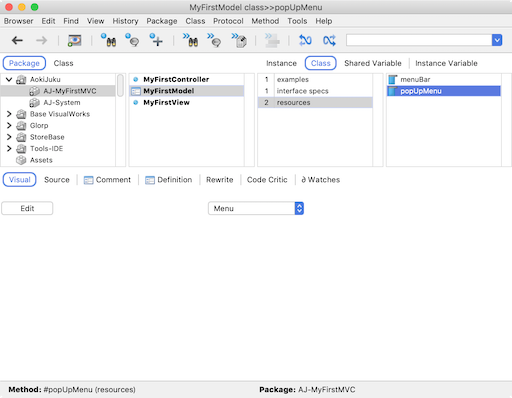Select the examples protocol
The height and width of the screenshot is (398, 512).
point(315,79)
